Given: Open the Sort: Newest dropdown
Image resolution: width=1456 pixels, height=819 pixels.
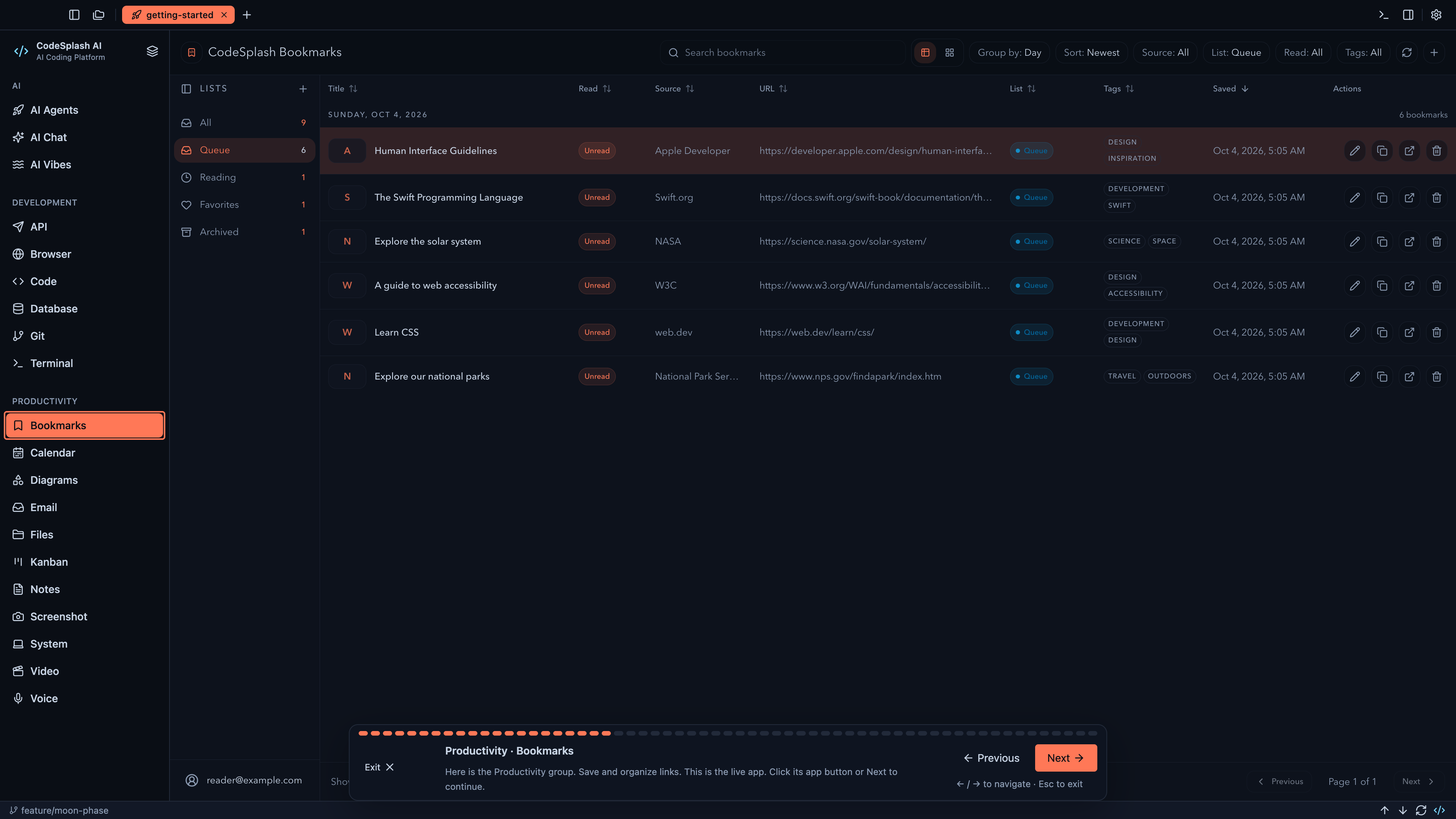Looking at the screenshot, I should [x=1091, y=53].
